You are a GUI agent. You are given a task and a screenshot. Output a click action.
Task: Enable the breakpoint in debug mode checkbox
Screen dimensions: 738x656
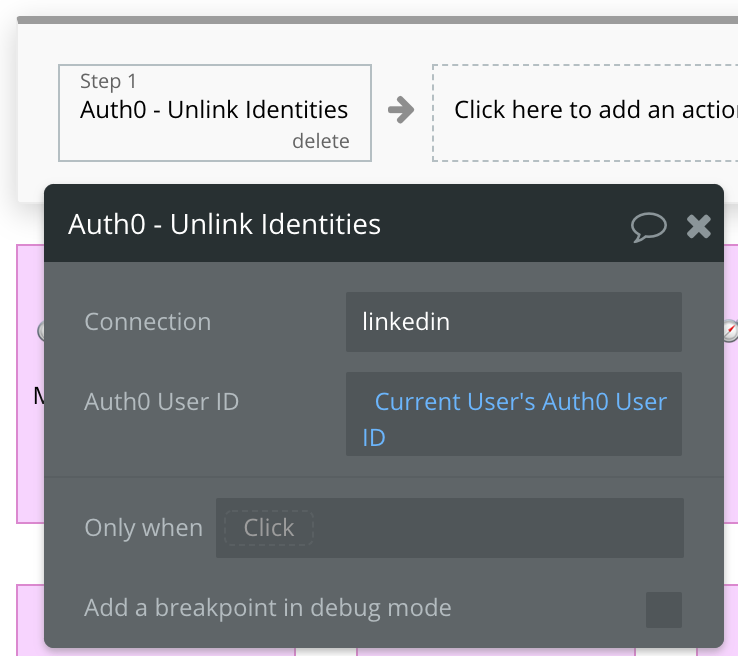coord(664,609)
